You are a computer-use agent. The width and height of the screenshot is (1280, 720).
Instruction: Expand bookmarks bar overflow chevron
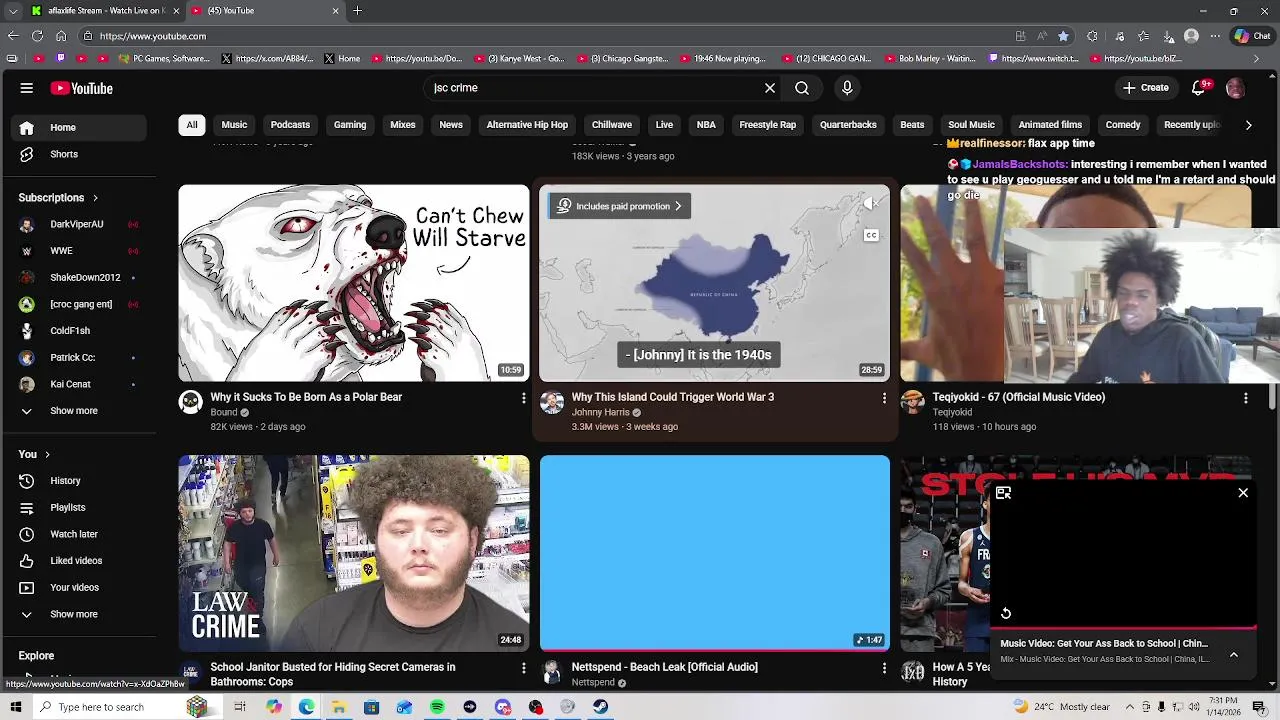point(1257,59)
